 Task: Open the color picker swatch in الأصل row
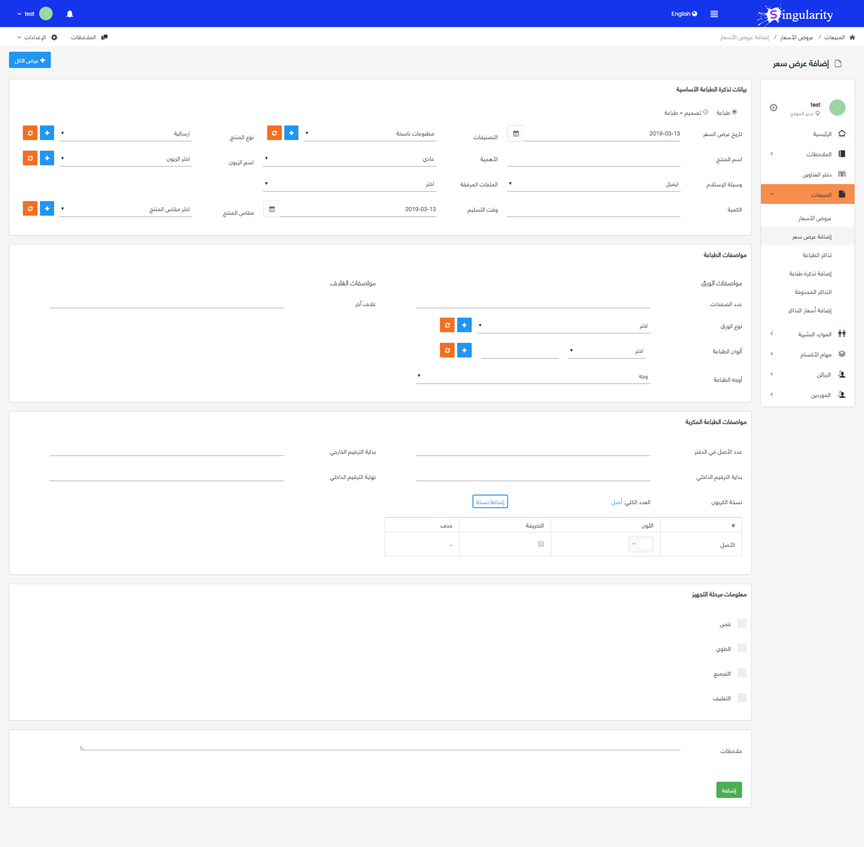(x=641, y=544)
